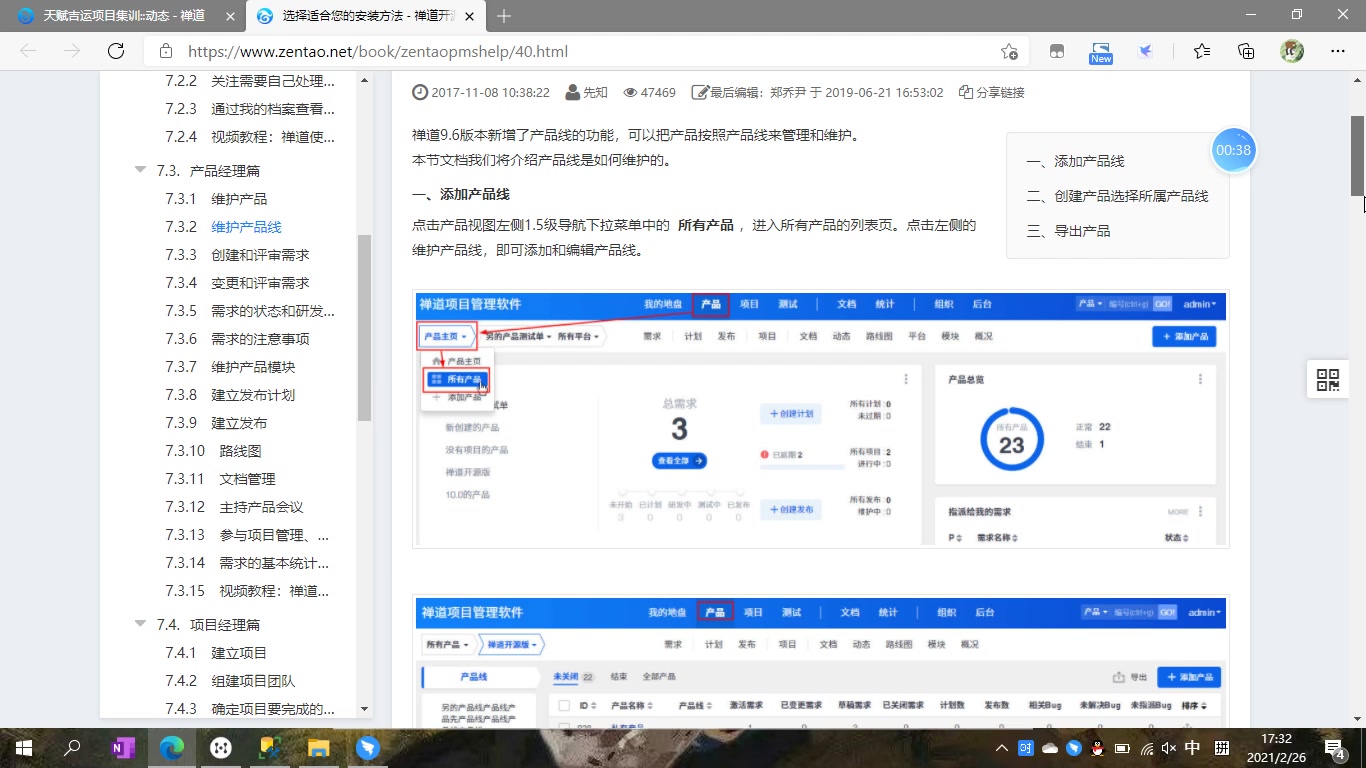The width and height of the screenshot is (1366, 768).
Task: Show hidden system tray icons
Action: 1002,748
